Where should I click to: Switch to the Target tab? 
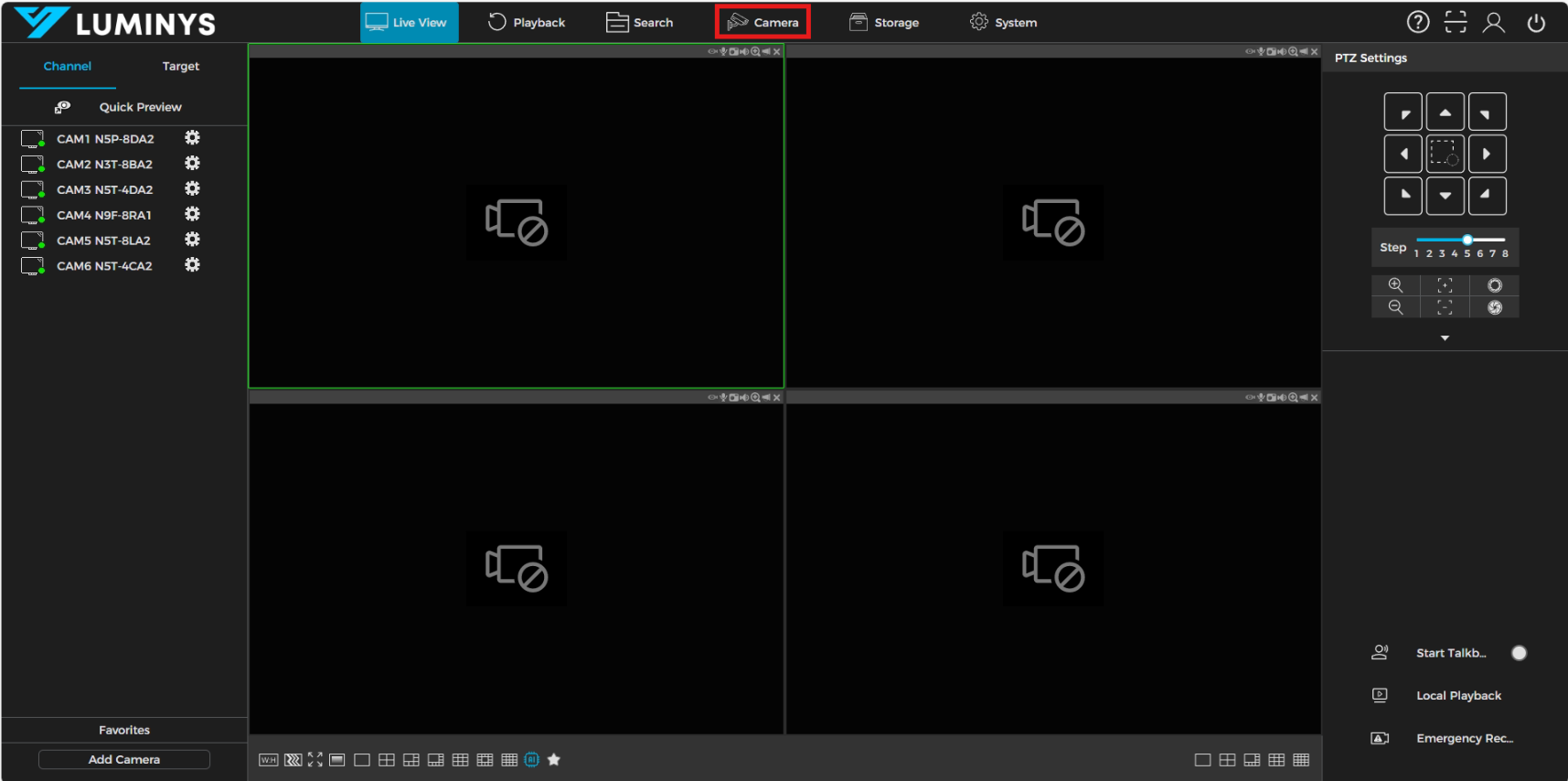tap(180, 66)
